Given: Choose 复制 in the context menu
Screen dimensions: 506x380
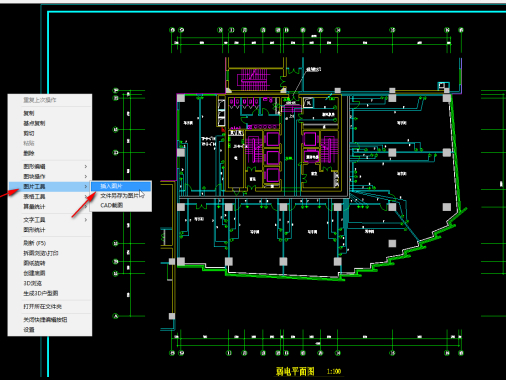Looking at the screenshot, I should pos(50,113).
